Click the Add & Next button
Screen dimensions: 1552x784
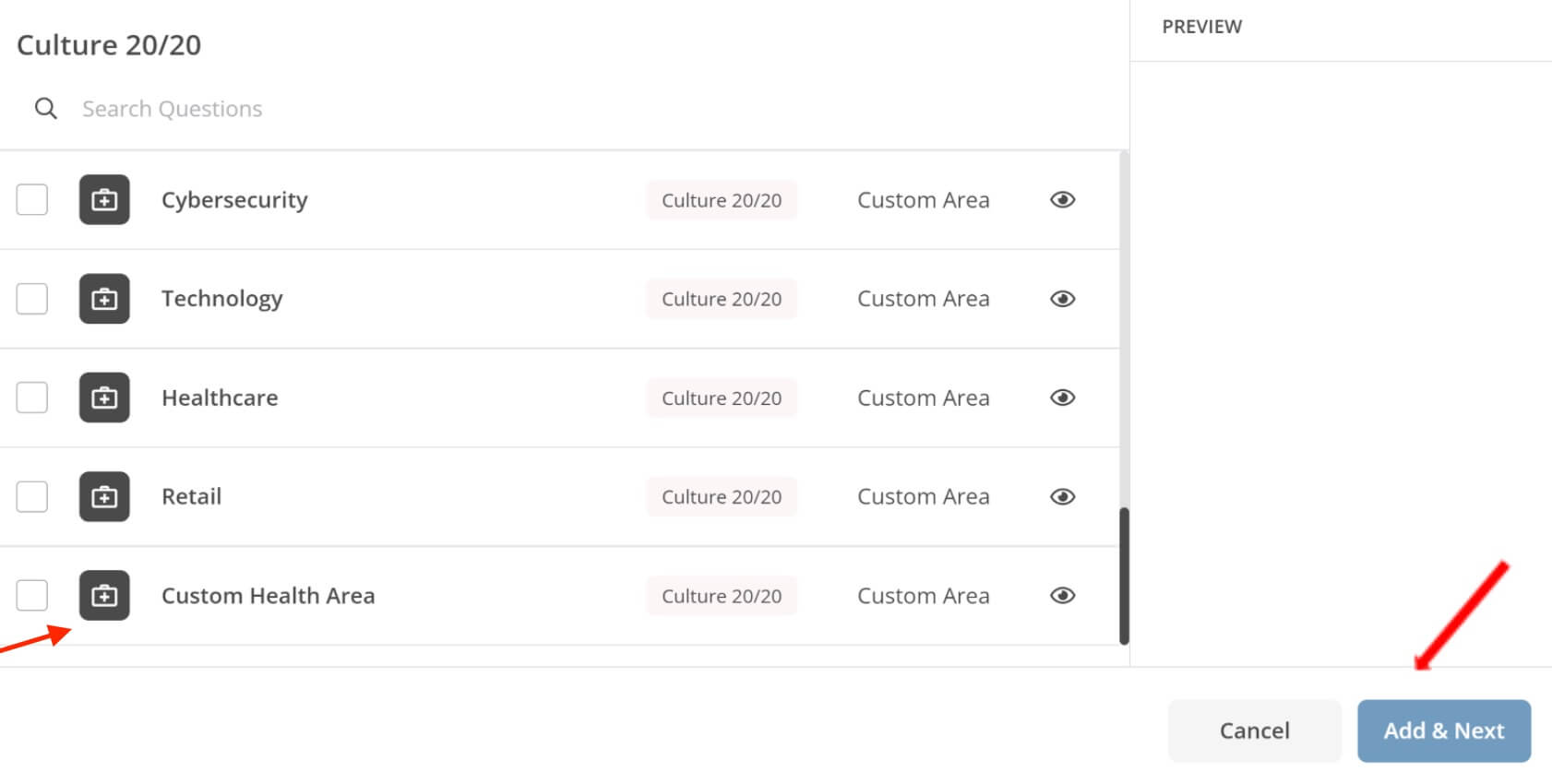click(1444, 731)
